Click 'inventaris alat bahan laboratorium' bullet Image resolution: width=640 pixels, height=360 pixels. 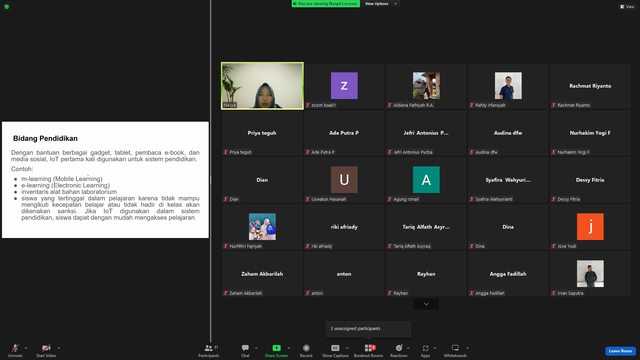(69, 191)
